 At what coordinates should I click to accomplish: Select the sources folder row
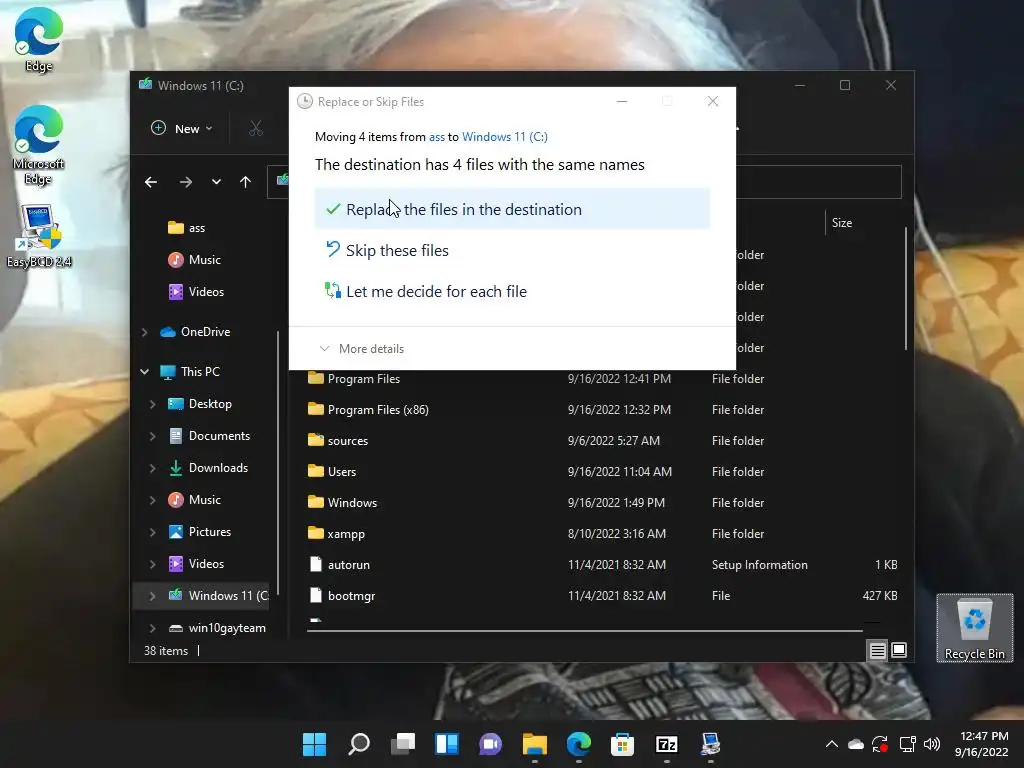[601, 441]
